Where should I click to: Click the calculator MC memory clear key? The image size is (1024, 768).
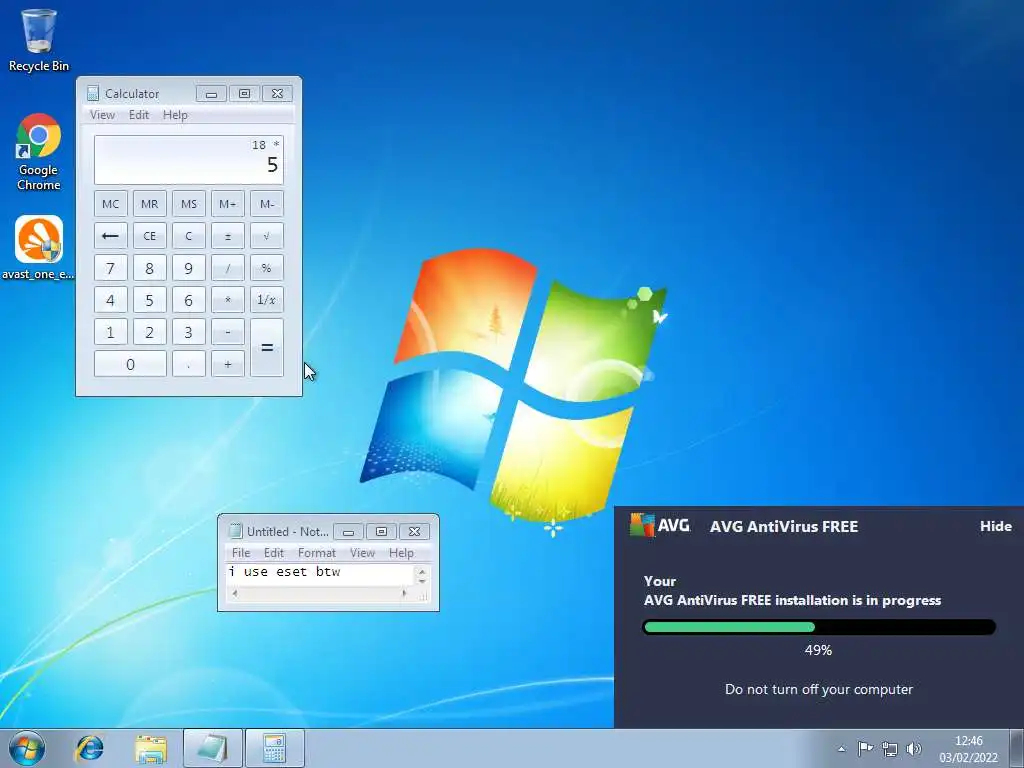tap(110, 204)
